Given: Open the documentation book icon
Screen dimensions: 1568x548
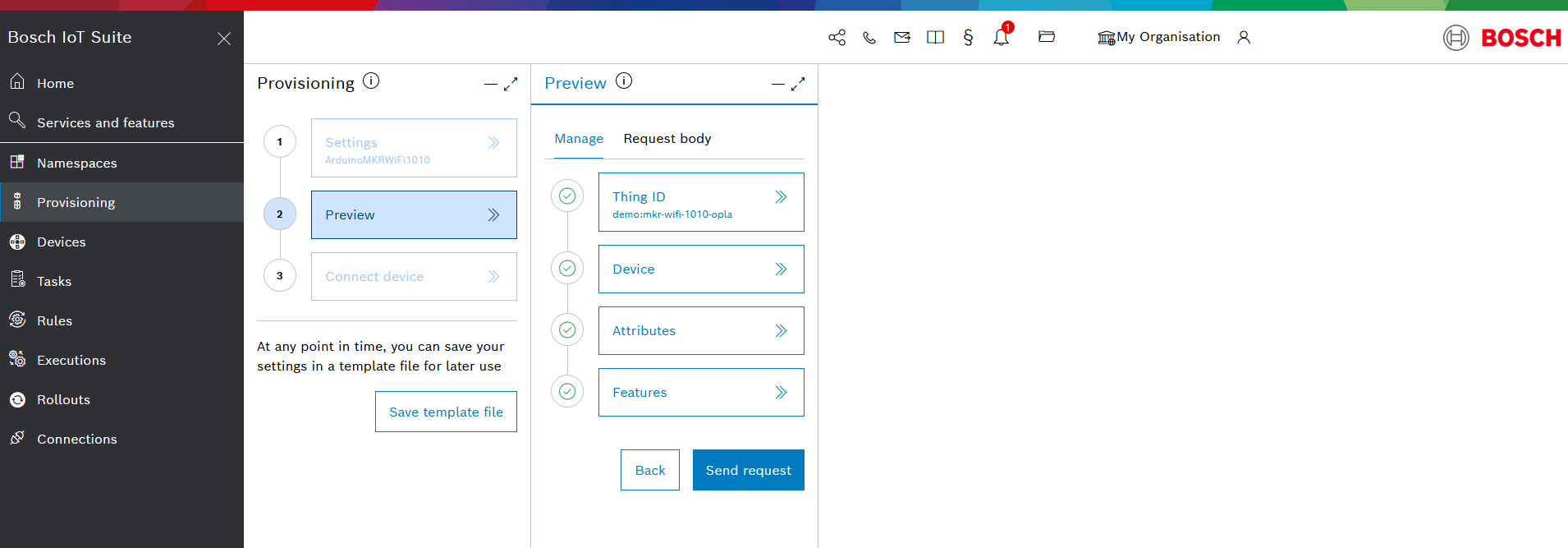Looking at the screenshot, I should 935,37.
